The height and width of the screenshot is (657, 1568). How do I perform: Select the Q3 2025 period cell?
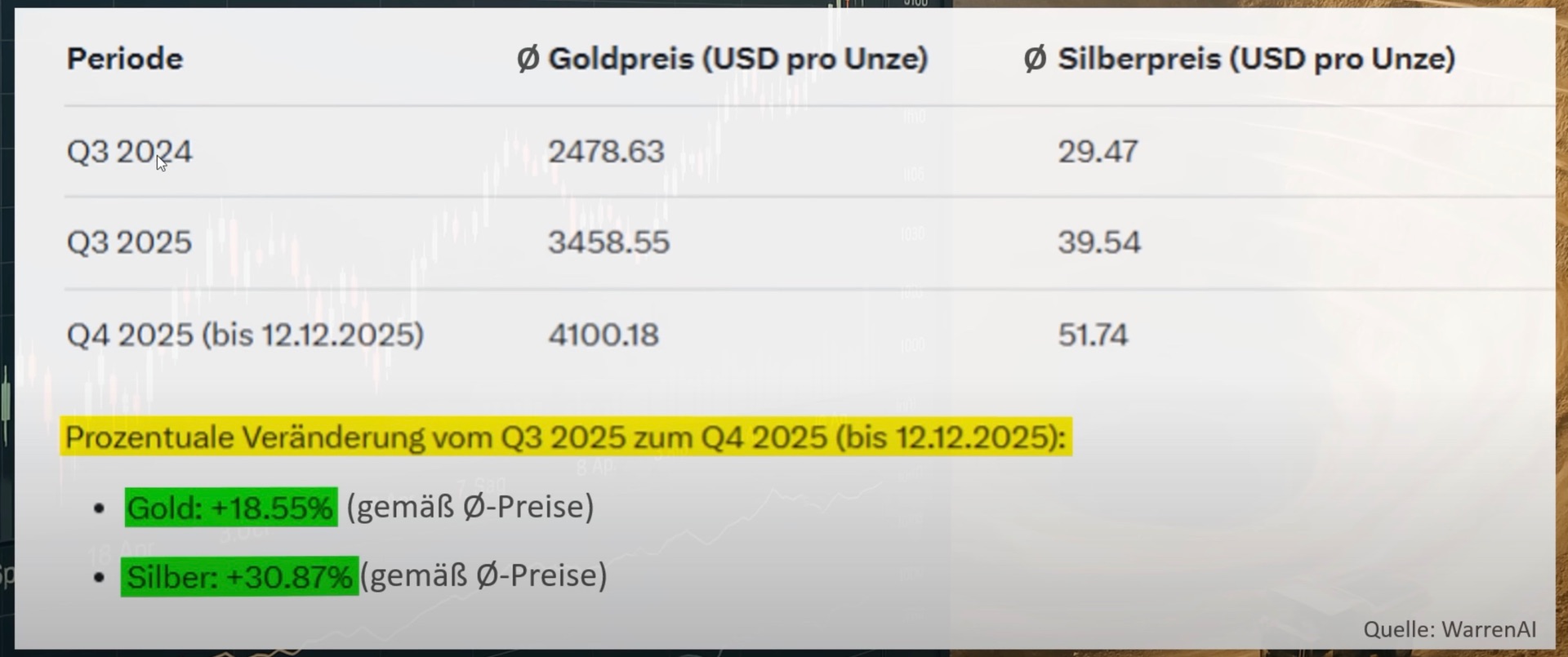tap(129, 242)
